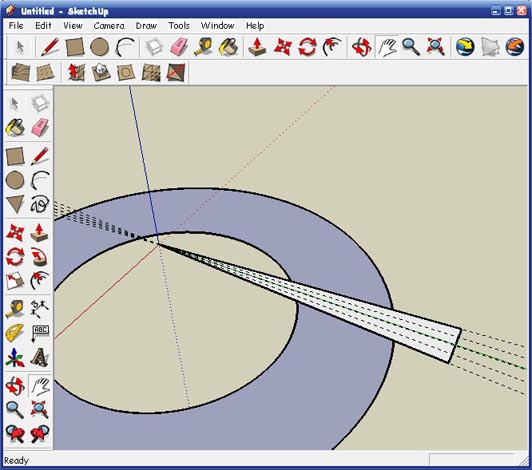The height and width of the screenshot is (470, 532).
Task: Activate the Orbit tool in top toolbar
Action: (361, 47)
